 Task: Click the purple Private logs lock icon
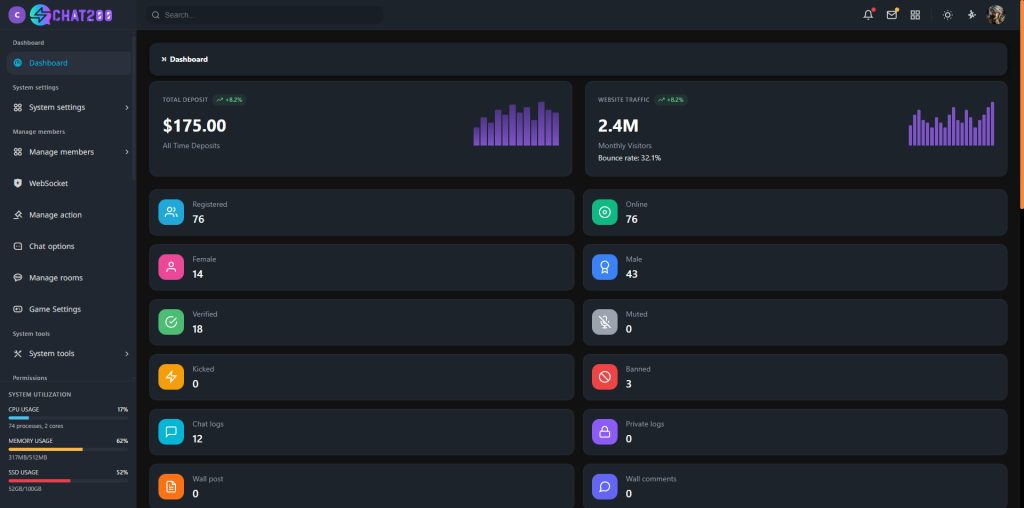(x=604, y=432)
